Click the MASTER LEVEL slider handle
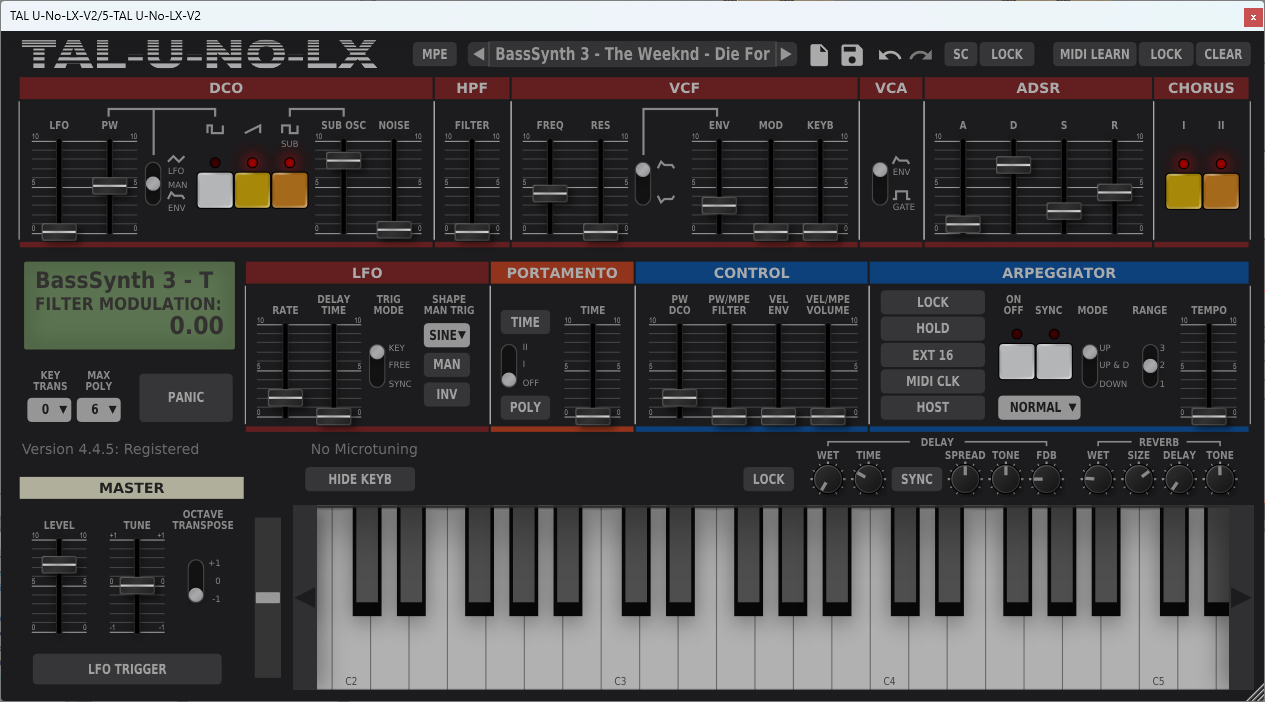Viewport: 1265px width, 702px height. pos(58,564)
